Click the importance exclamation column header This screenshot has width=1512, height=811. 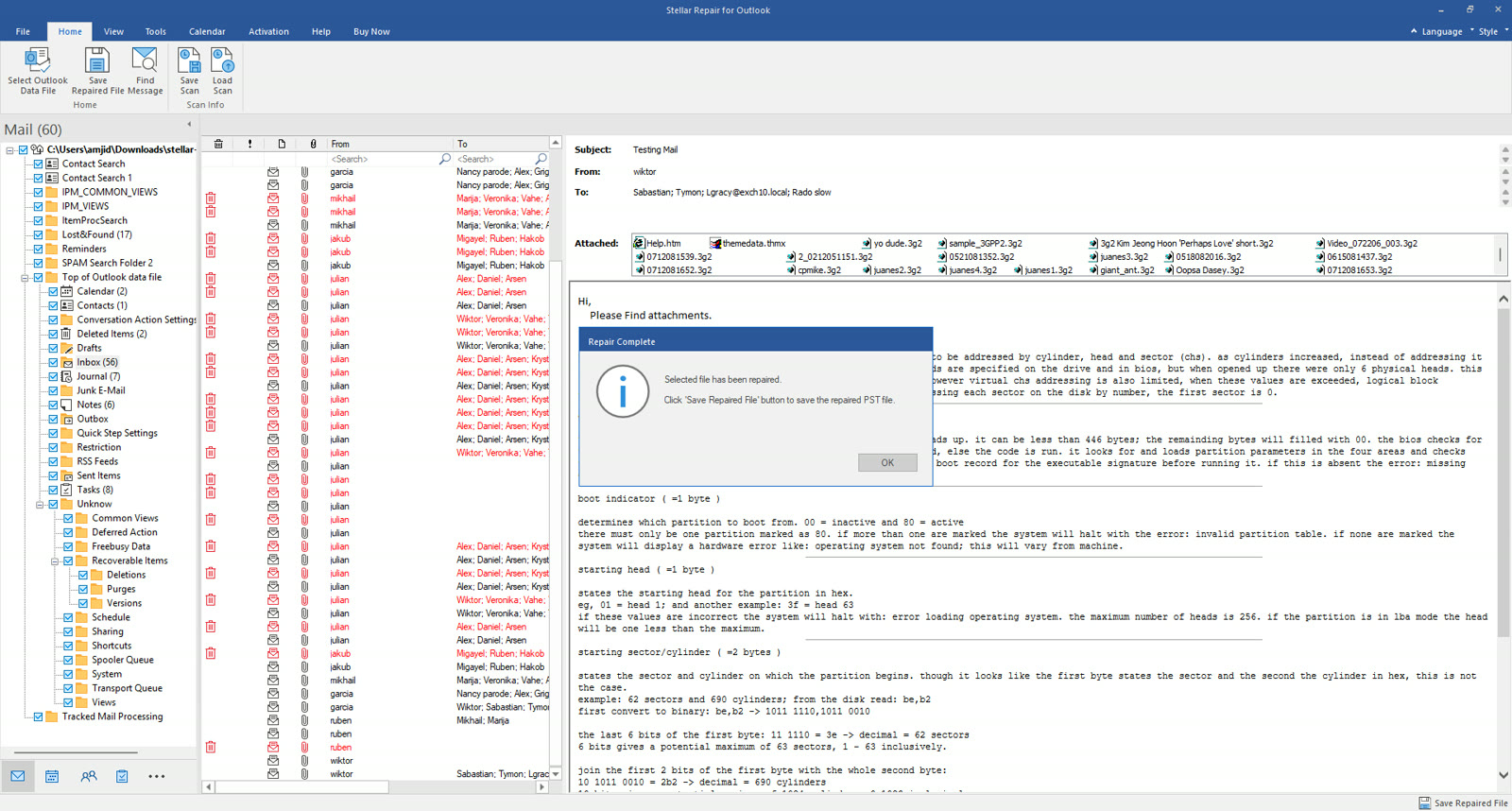point(249,144)
